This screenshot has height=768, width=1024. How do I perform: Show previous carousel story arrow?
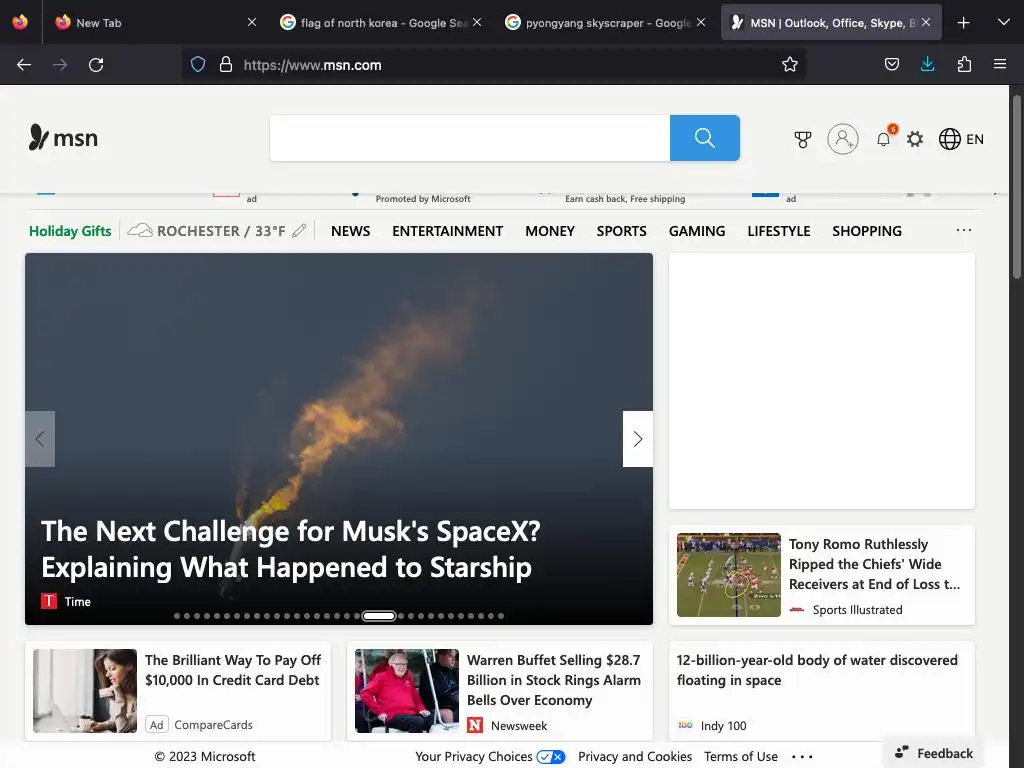(40, 439)
